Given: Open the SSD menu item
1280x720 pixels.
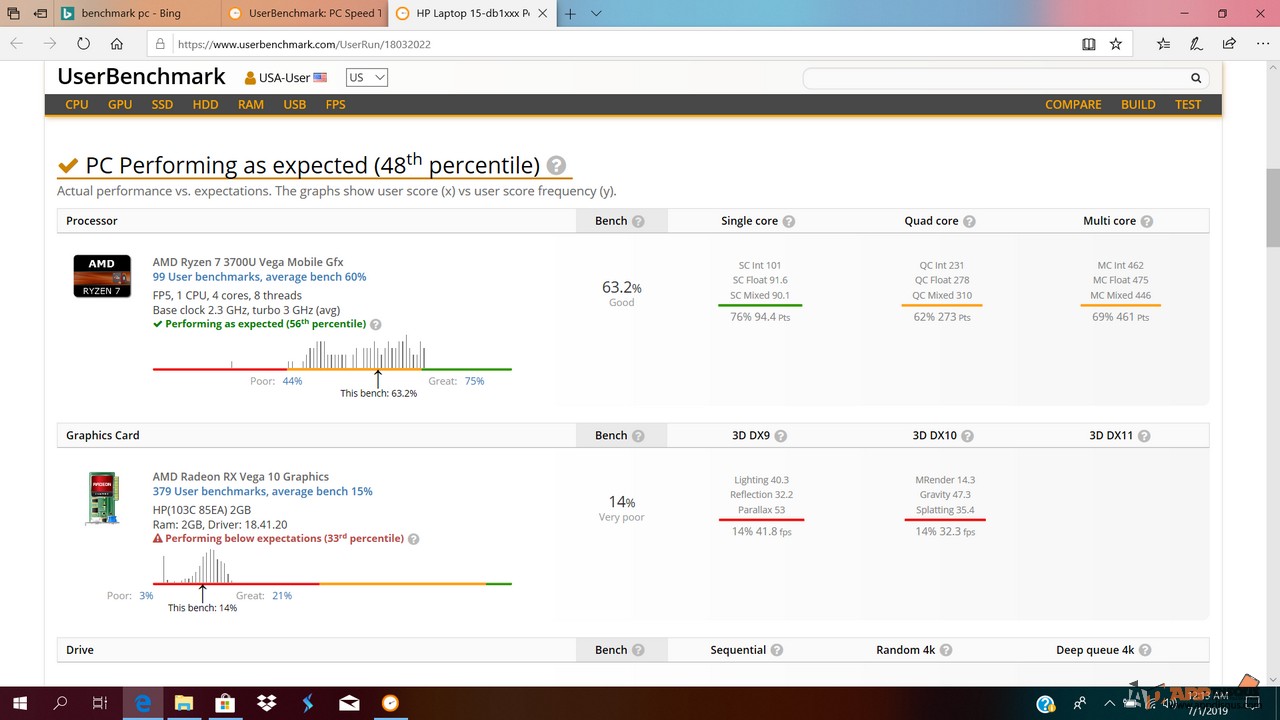Looking at the screenshot, I should pos(162,104).
